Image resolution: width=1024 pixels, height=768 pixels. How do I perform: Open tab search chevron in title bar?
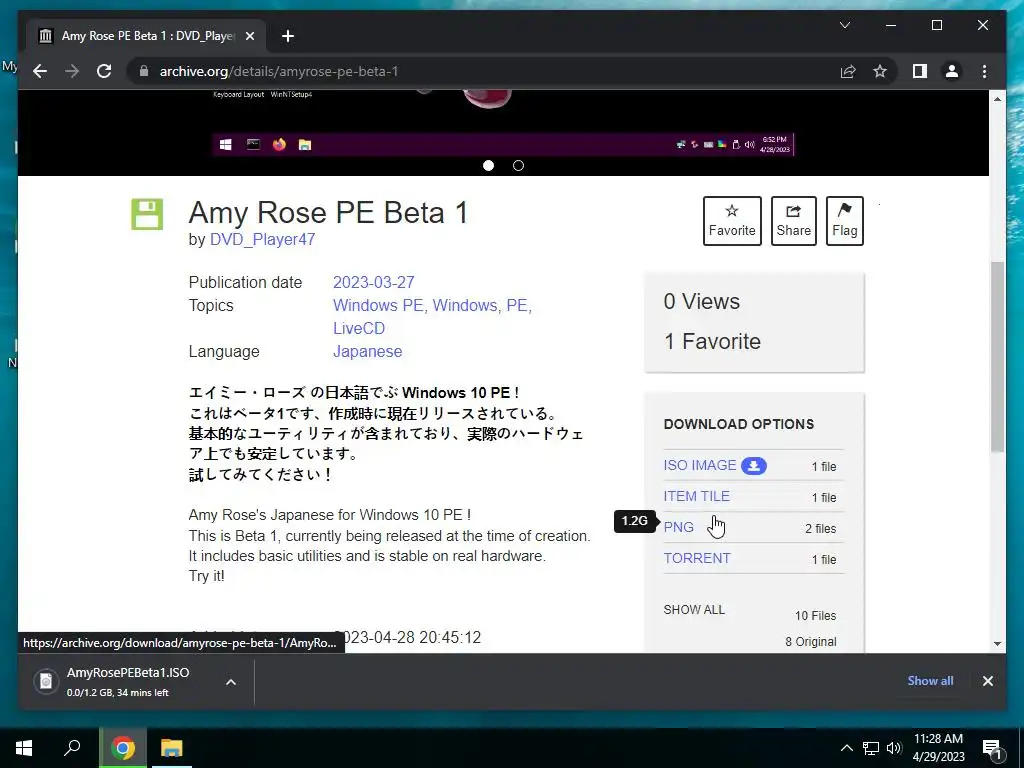coord(844,25)
